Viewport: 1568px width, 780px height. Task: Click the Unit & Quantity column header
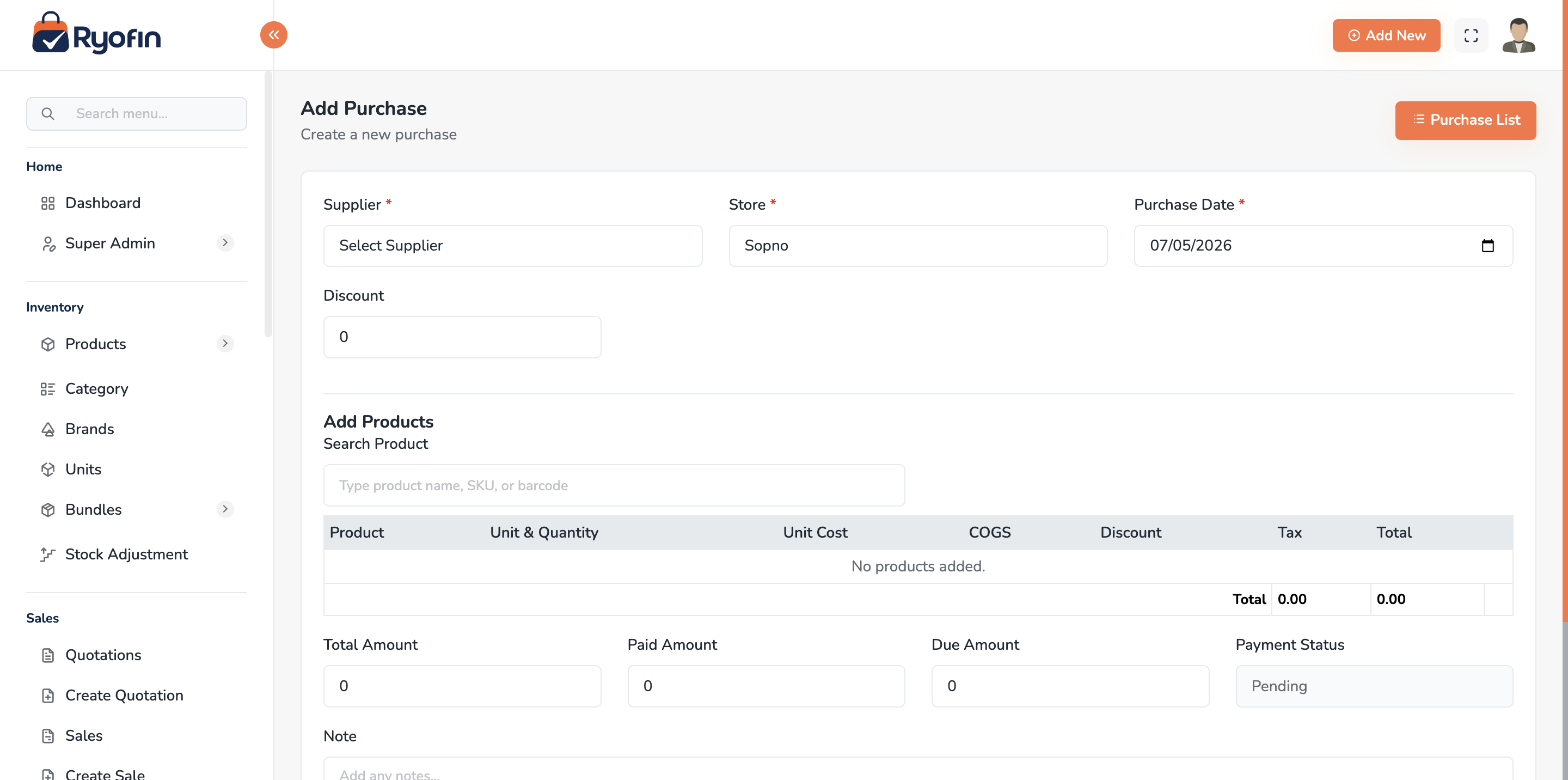[x=544, y=533]
